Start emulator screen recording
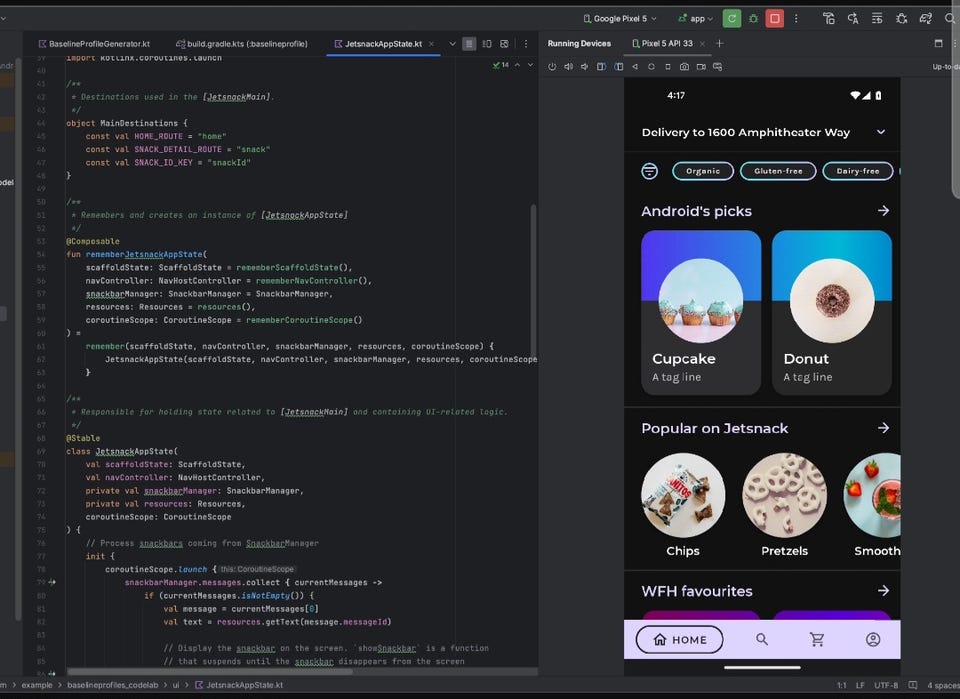 (x=701, y=66)
